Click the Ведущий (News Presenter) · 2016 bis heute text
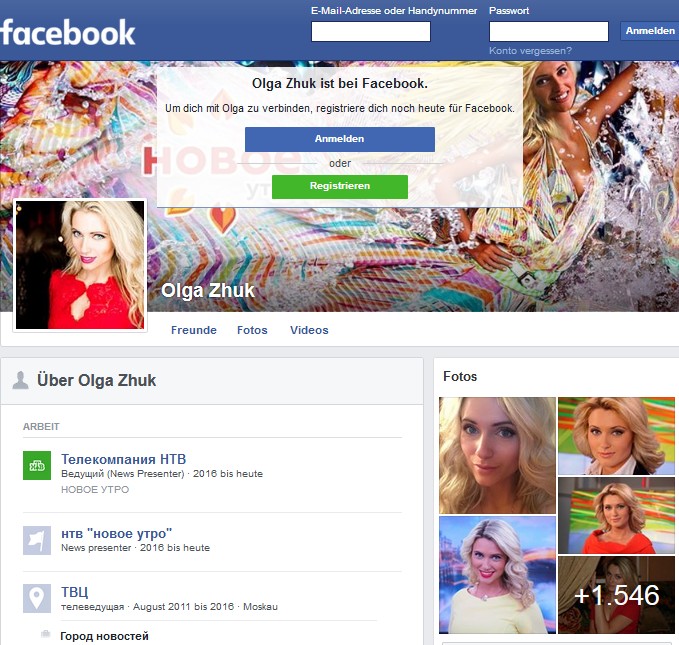 point(162,474)
